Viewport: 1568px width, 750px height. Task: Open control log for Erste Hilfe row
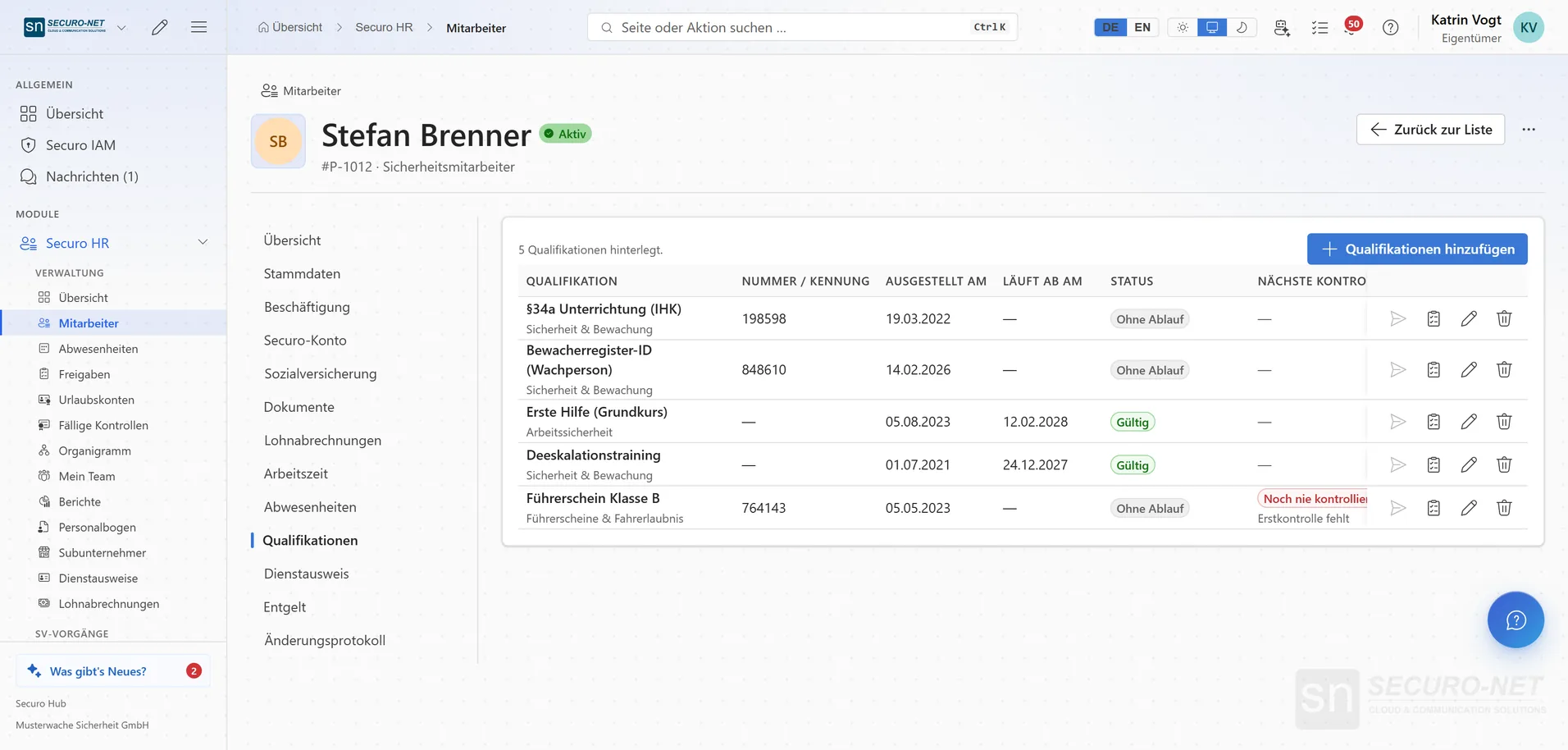tap(1434, 422)
